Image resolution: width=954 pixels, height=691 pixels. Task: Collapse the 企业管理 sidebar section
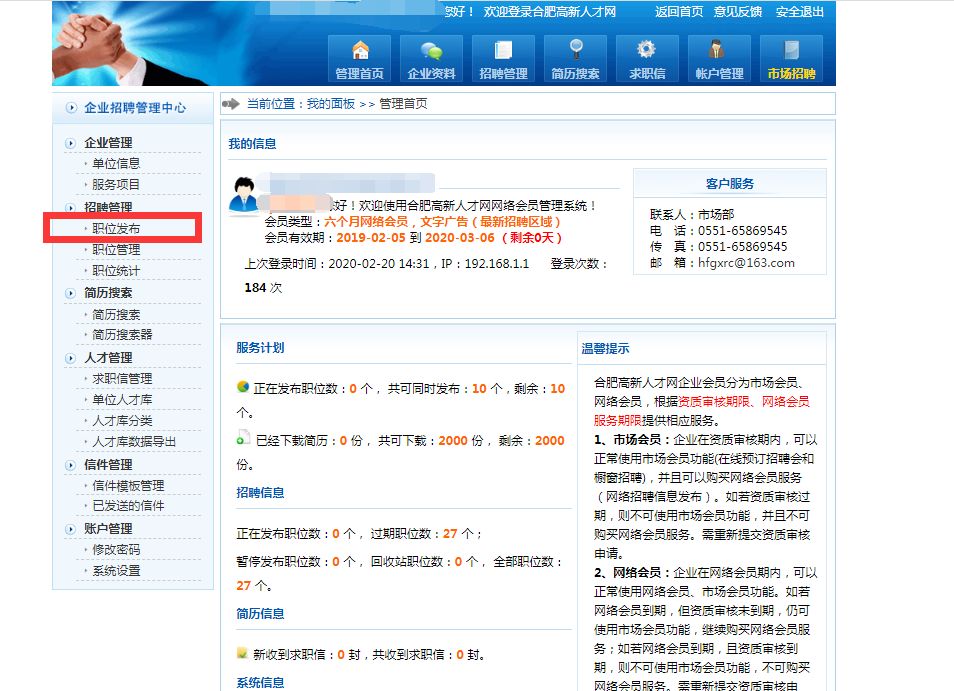tap(107, 143)
